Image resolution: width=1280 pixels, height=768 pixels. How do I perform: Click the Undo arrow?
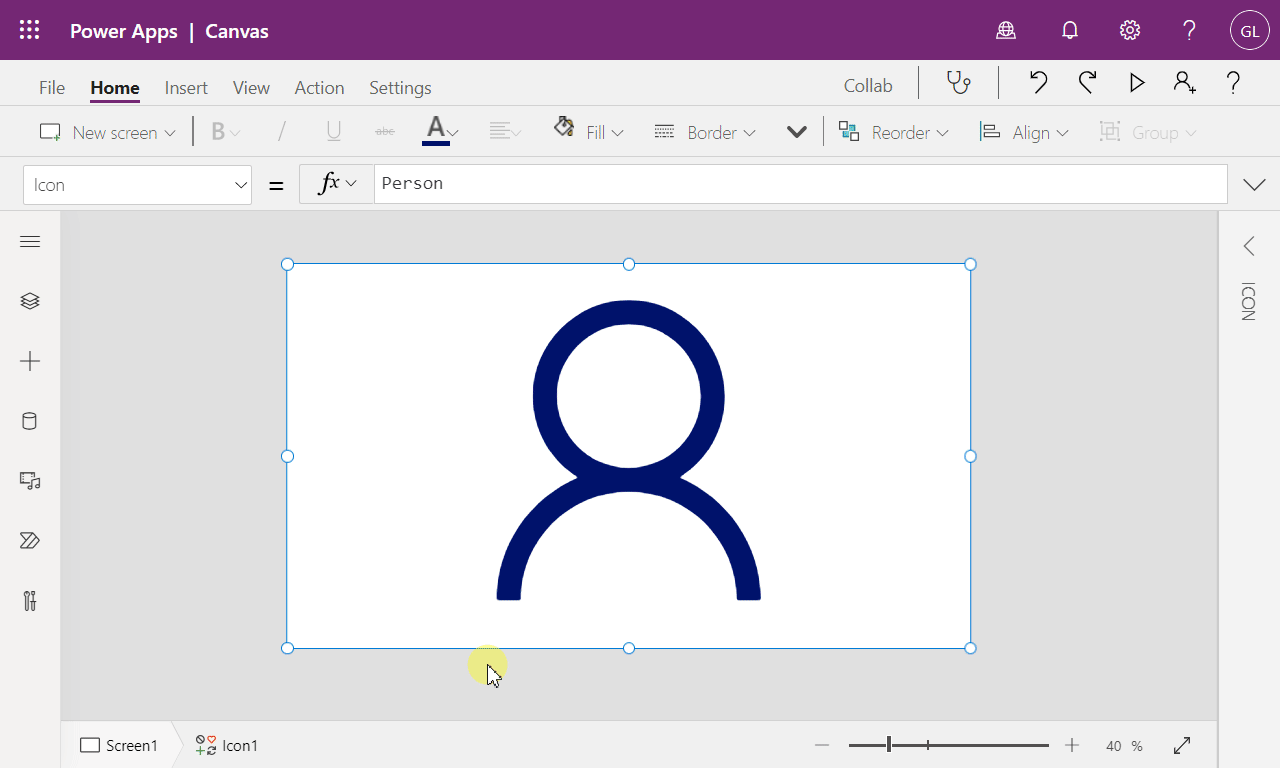1038,83
